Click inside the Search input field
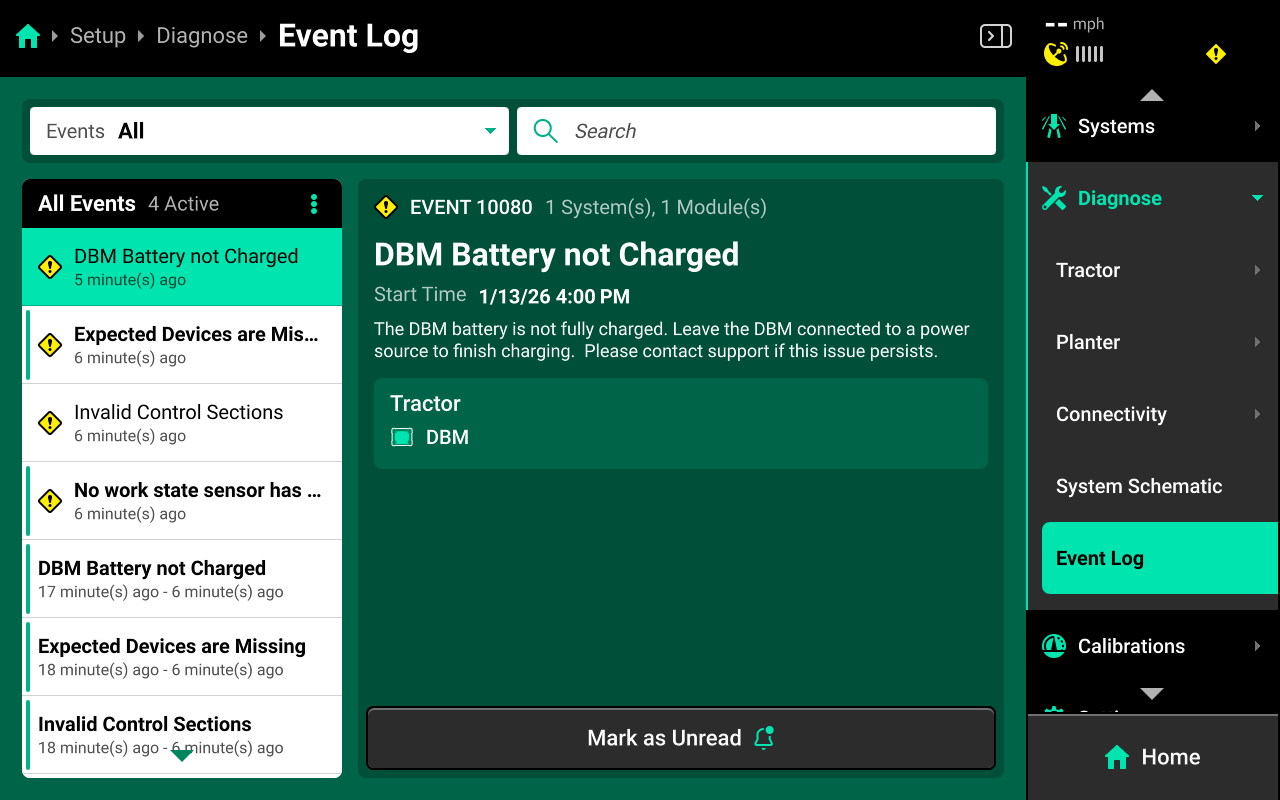The width and height of the screenshot is (1280, 800). click(757, 131)
